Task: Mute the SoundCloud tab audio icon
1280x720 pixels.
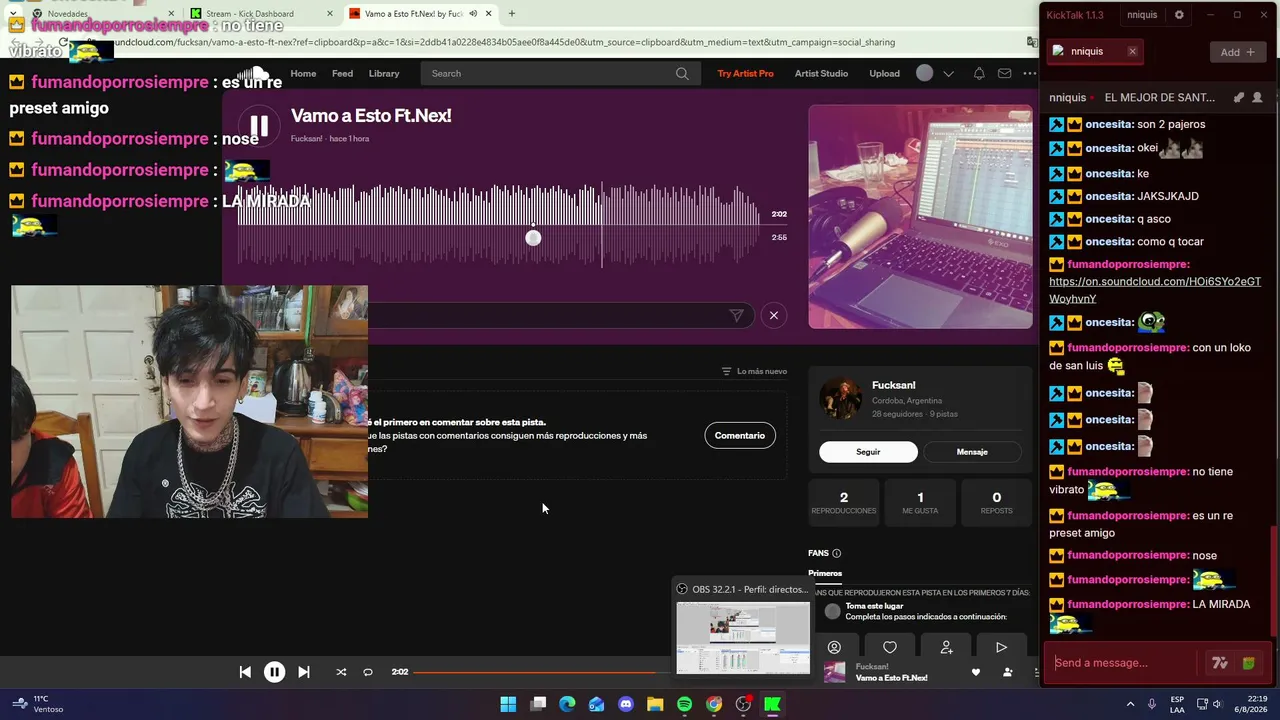Action: point(473,14)
